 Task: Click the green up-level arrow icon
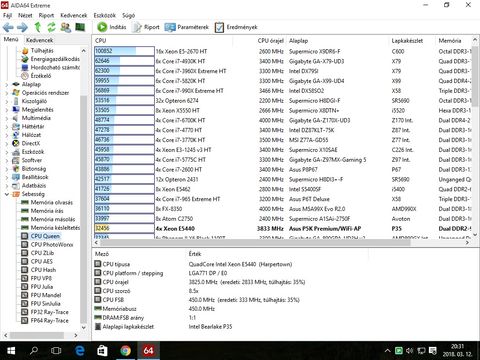pos(38,27)
